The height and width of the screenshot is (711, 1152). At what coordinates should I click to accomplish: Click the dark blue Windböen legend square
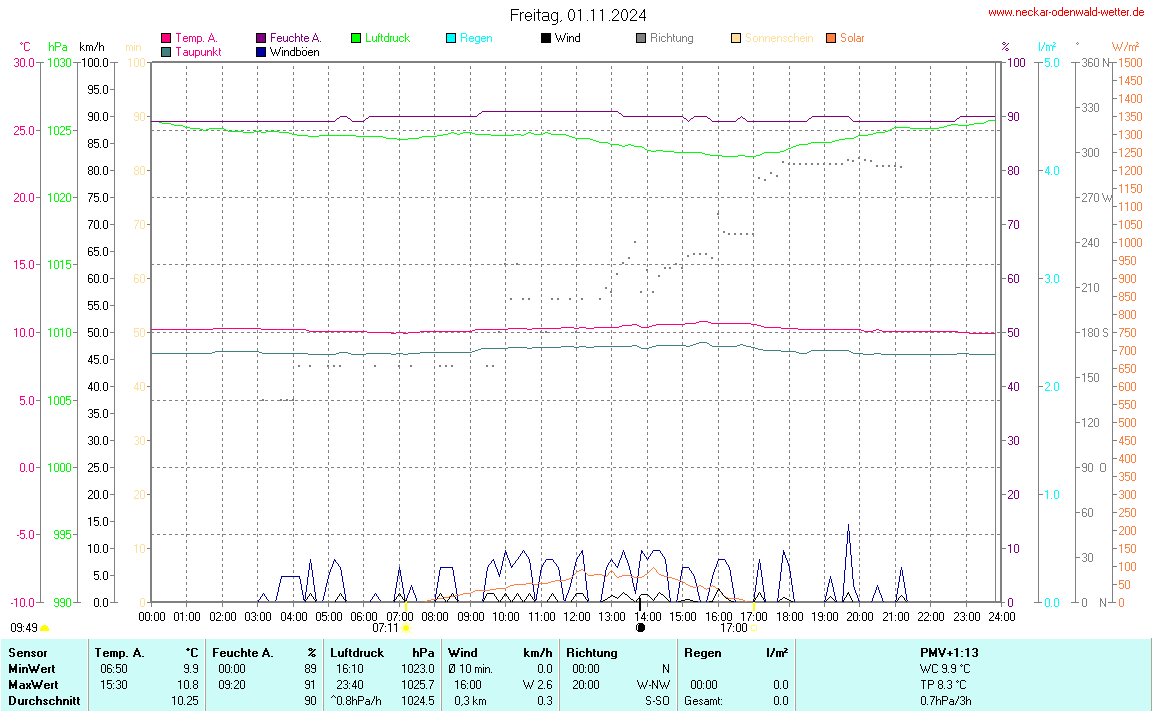coord(261,51)
